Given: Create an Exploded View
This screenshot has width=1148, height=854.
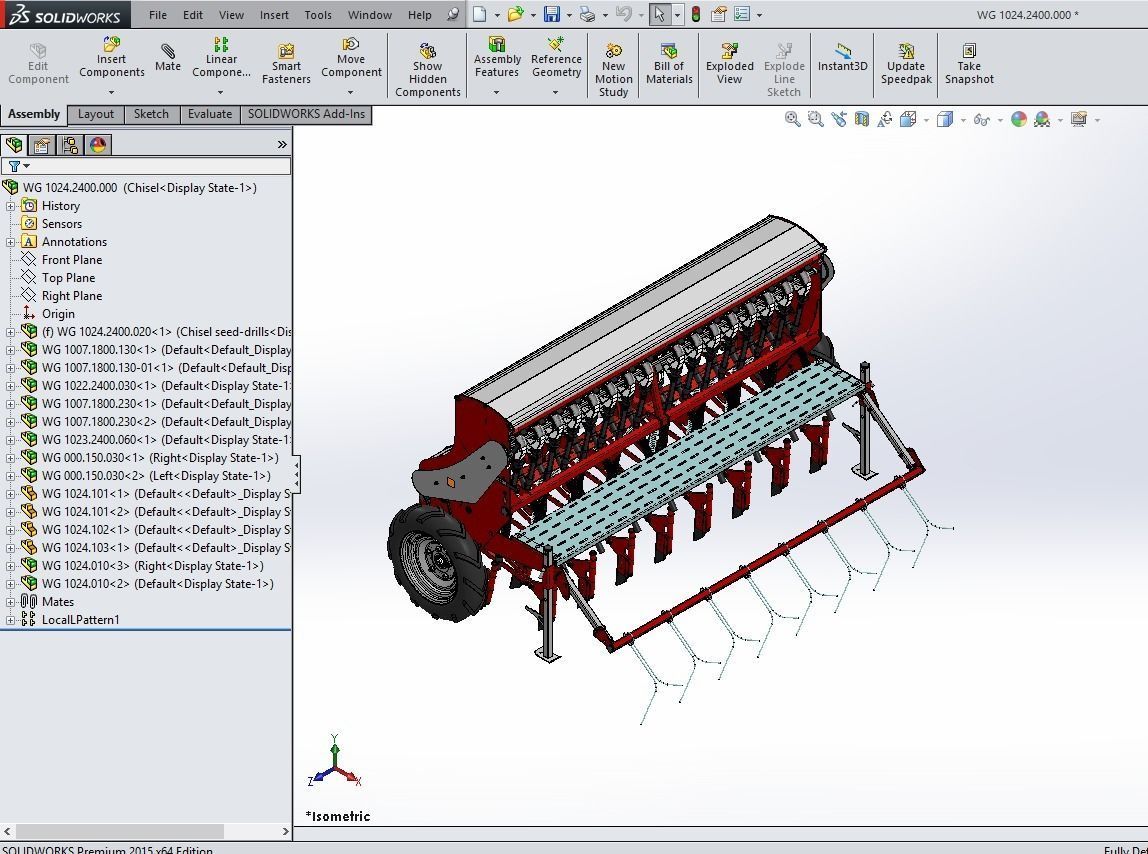Looking at the screenshot, I should 729,63.
